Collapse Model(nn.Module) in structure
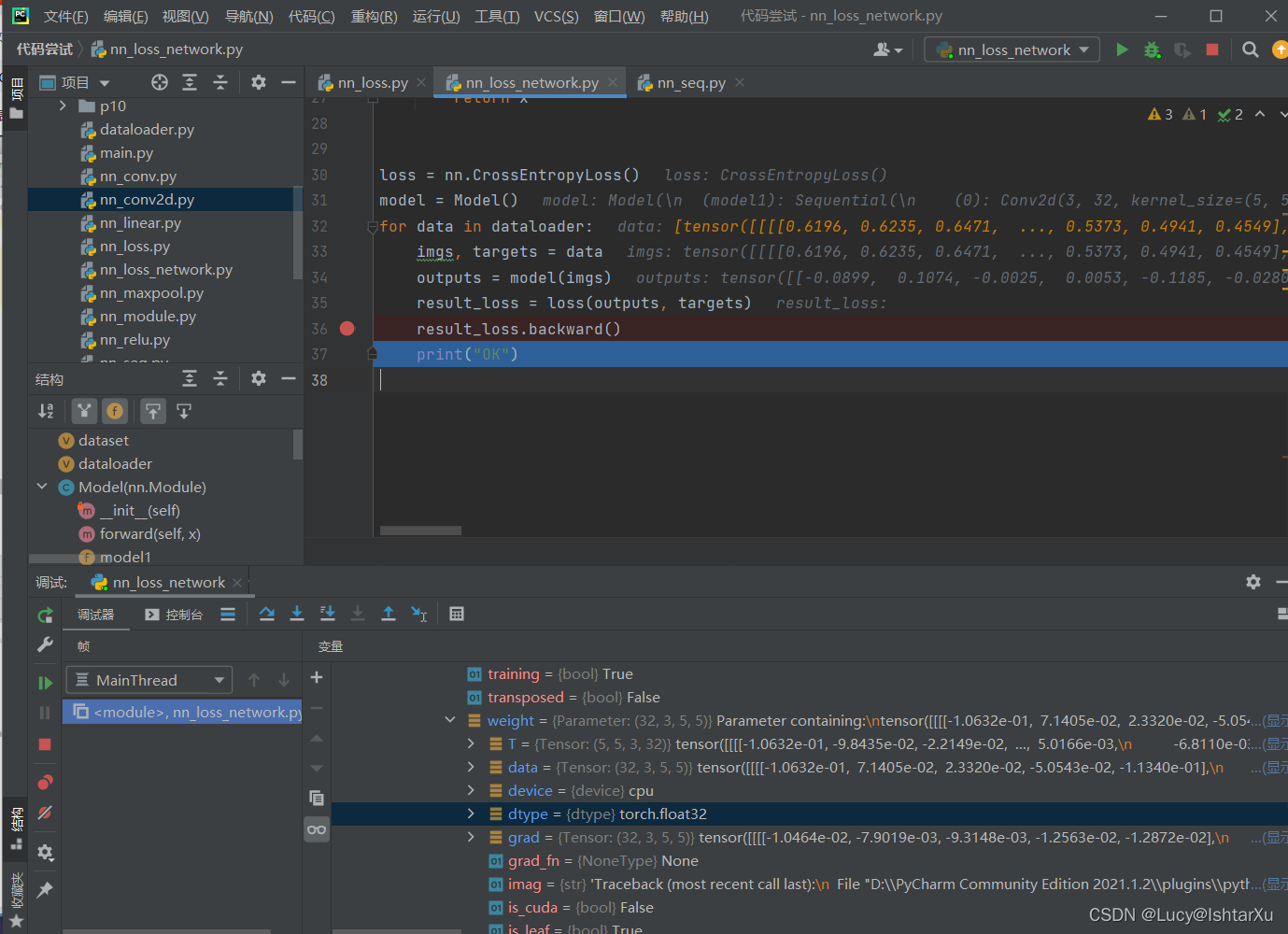 [x=42, y=487]
